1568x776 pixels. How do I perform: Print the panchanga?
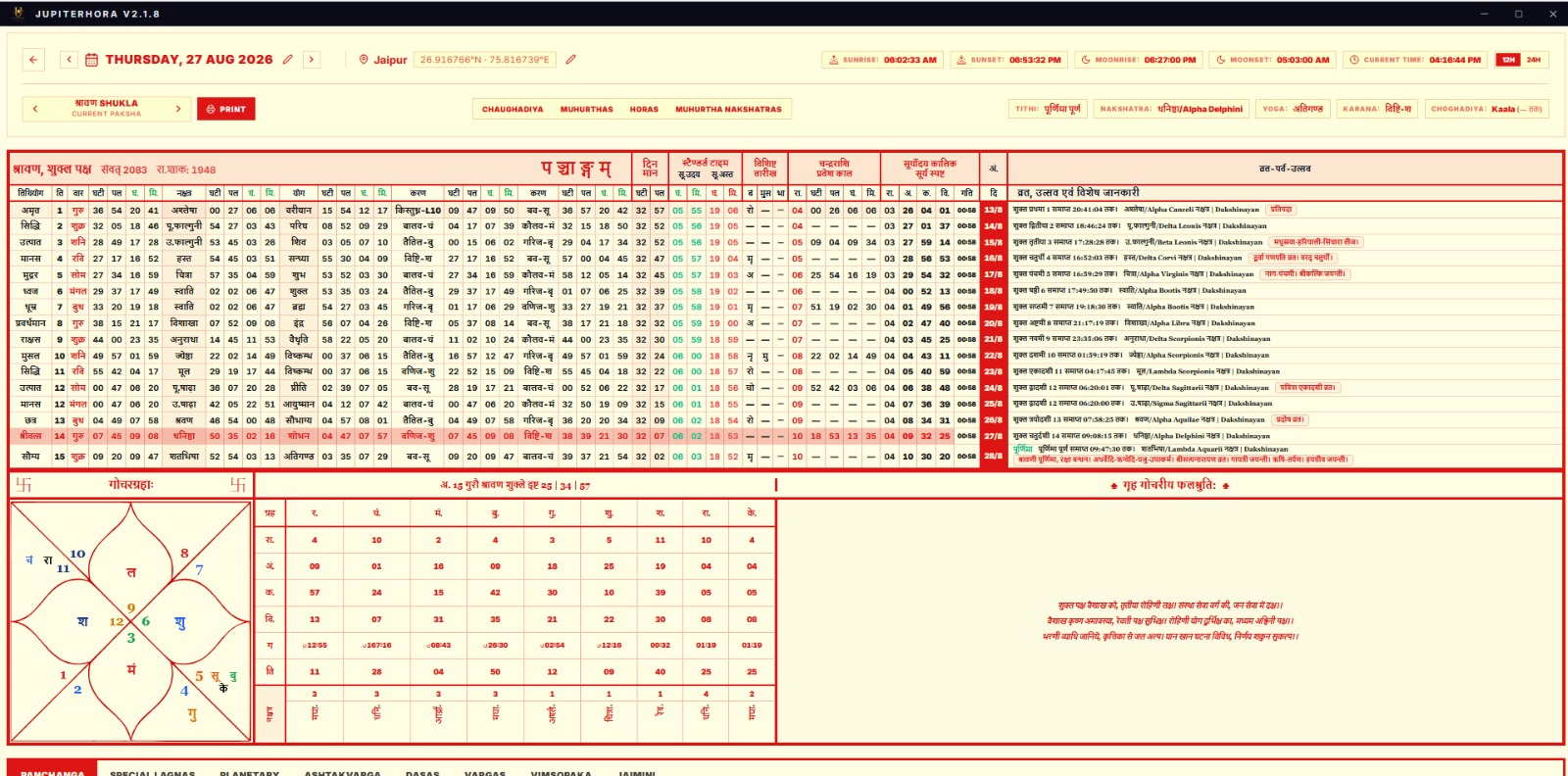(226, 109)
